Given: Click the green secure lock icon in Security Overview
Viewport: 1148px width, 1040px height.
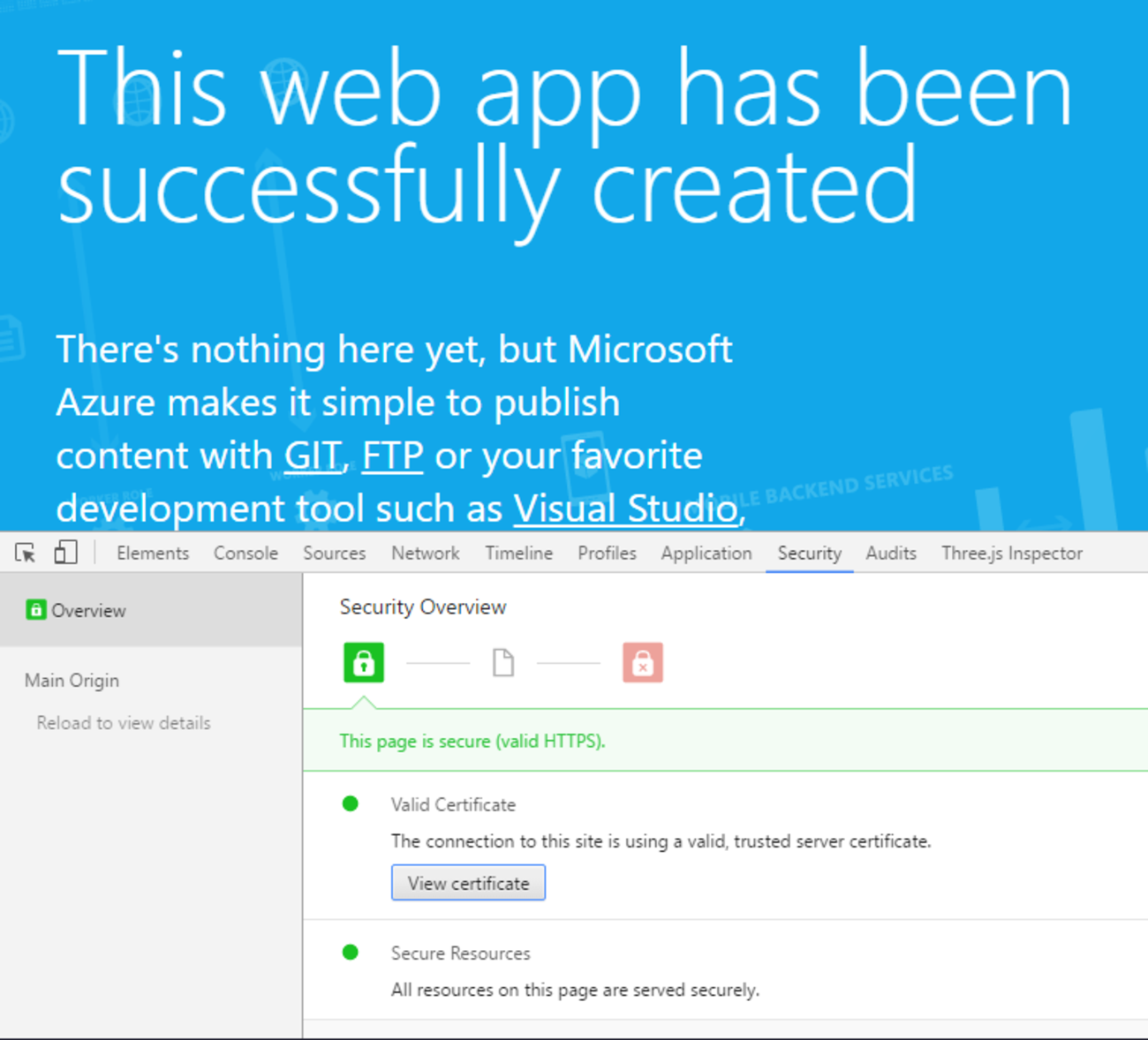Looking at the screenshot, I should [364, 663].
